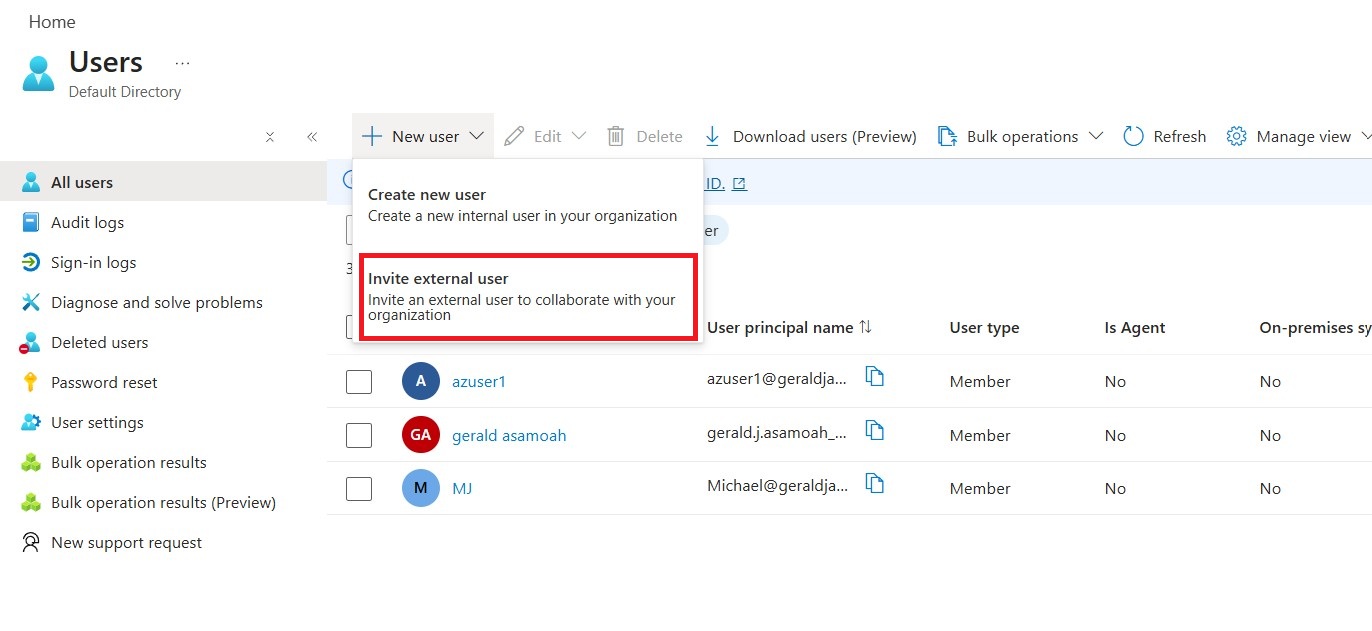Open Audit logs in sidebar
This screenshot has height=631, width=1372.
pos(87,223)
